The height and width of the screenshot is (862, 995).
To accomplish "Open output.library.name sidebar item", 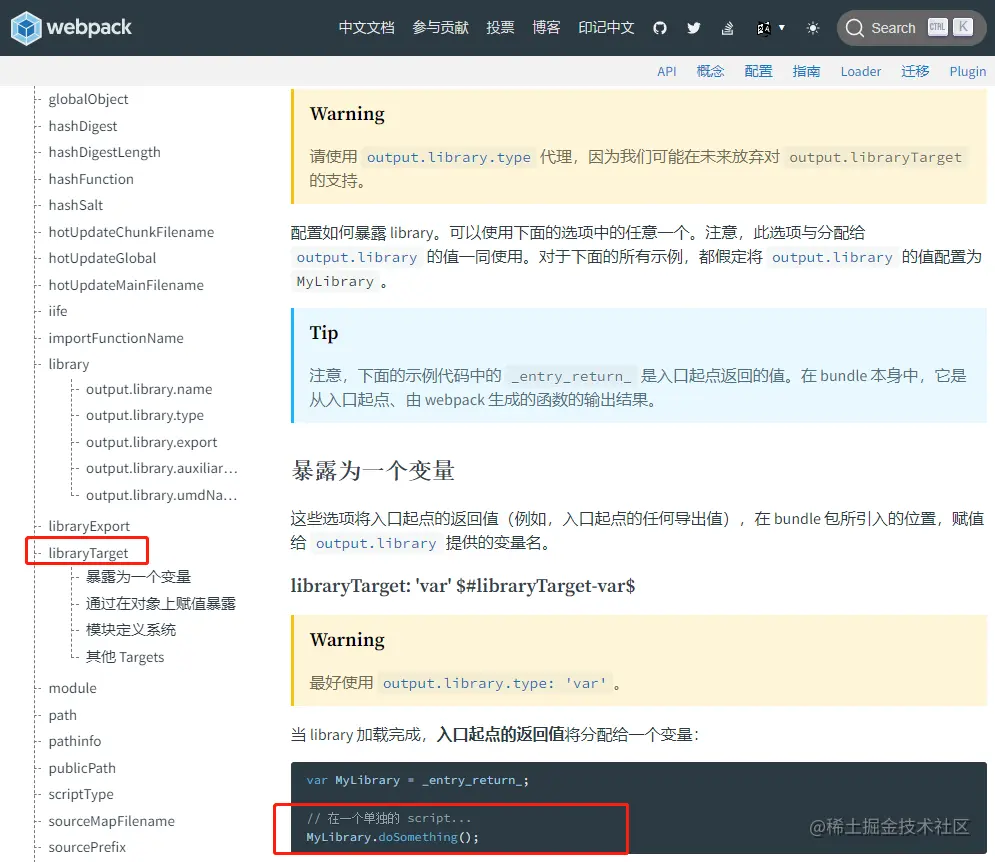I will pyautogui.click(x=149, y=389).
